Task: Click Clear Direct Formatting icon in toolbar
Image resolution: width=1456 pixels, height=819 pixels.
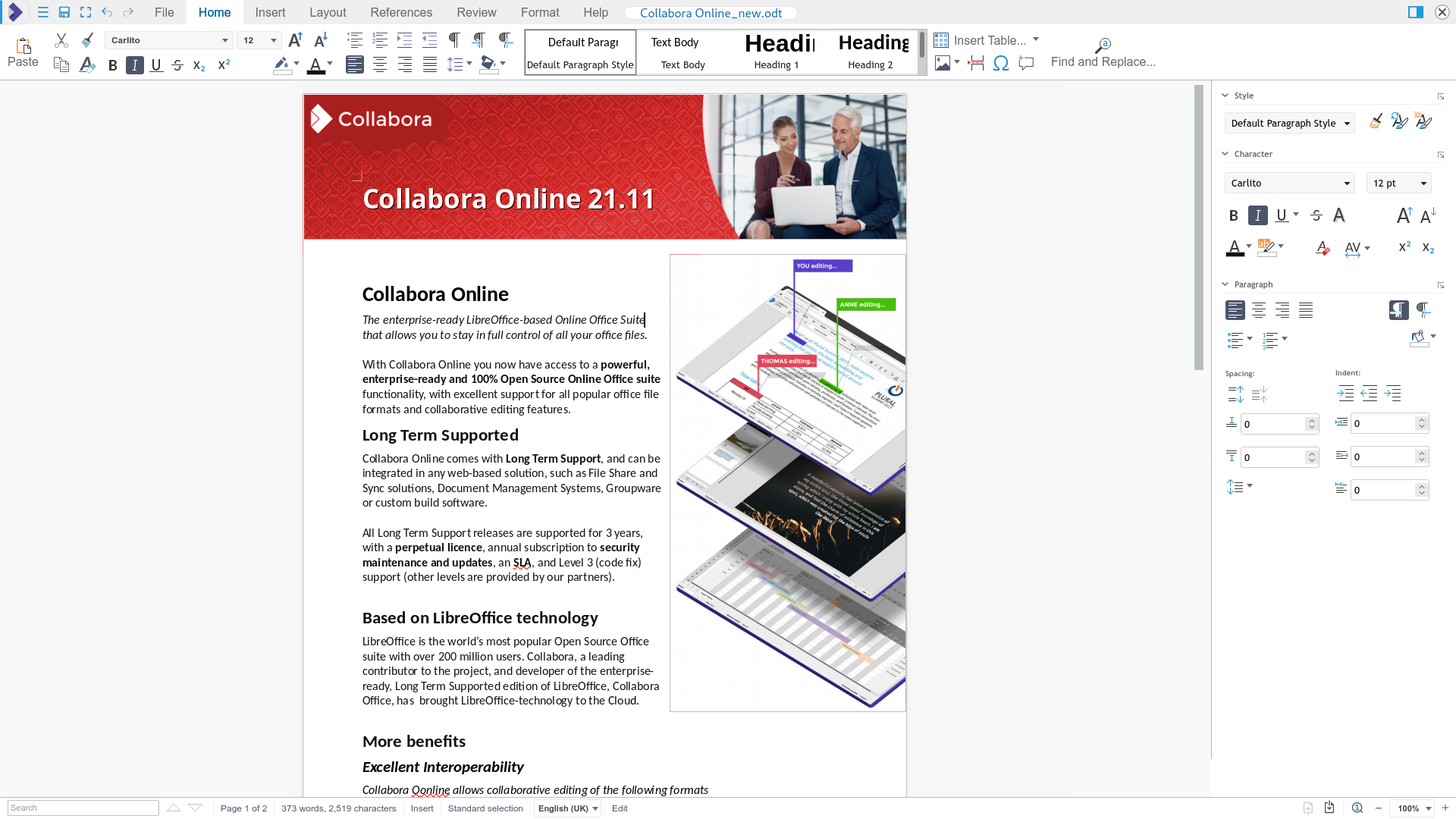Action: [x=87, y=65]
